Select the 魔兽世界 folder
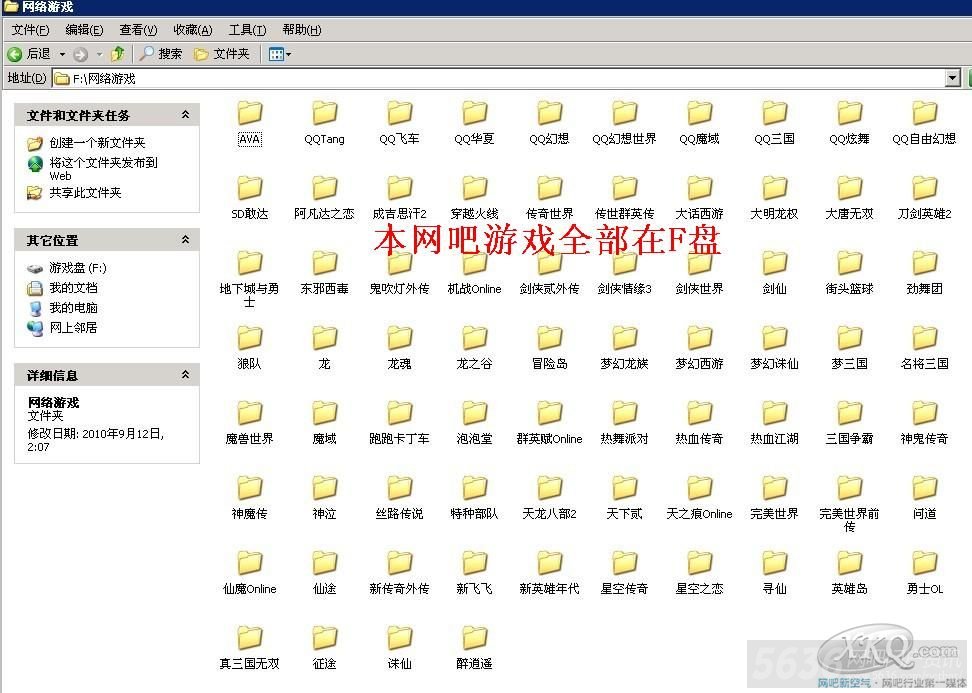The width and height of the screenshot is (972, 693). (x=250, y=423)
